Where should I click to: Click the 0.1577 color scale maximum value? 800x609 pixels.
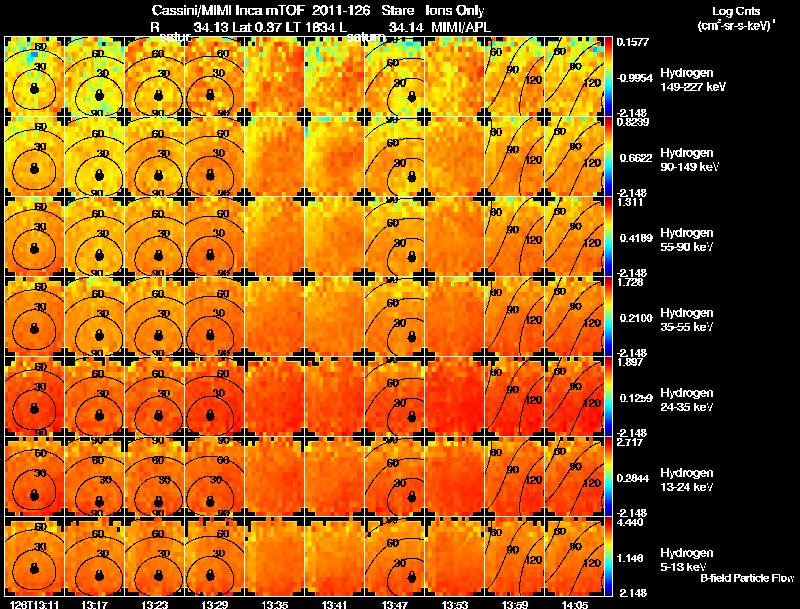pyautogui.click(x=632, y=42)
